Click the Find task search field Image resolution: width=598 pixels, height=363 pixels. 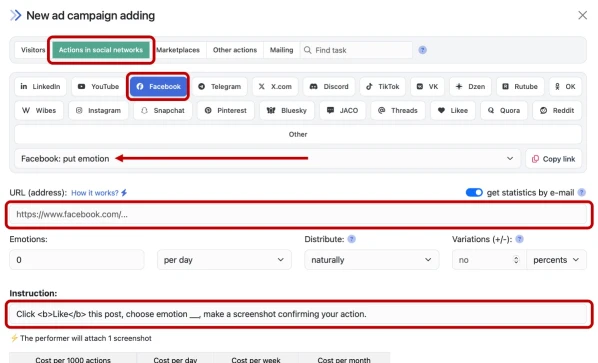(356, 50)
